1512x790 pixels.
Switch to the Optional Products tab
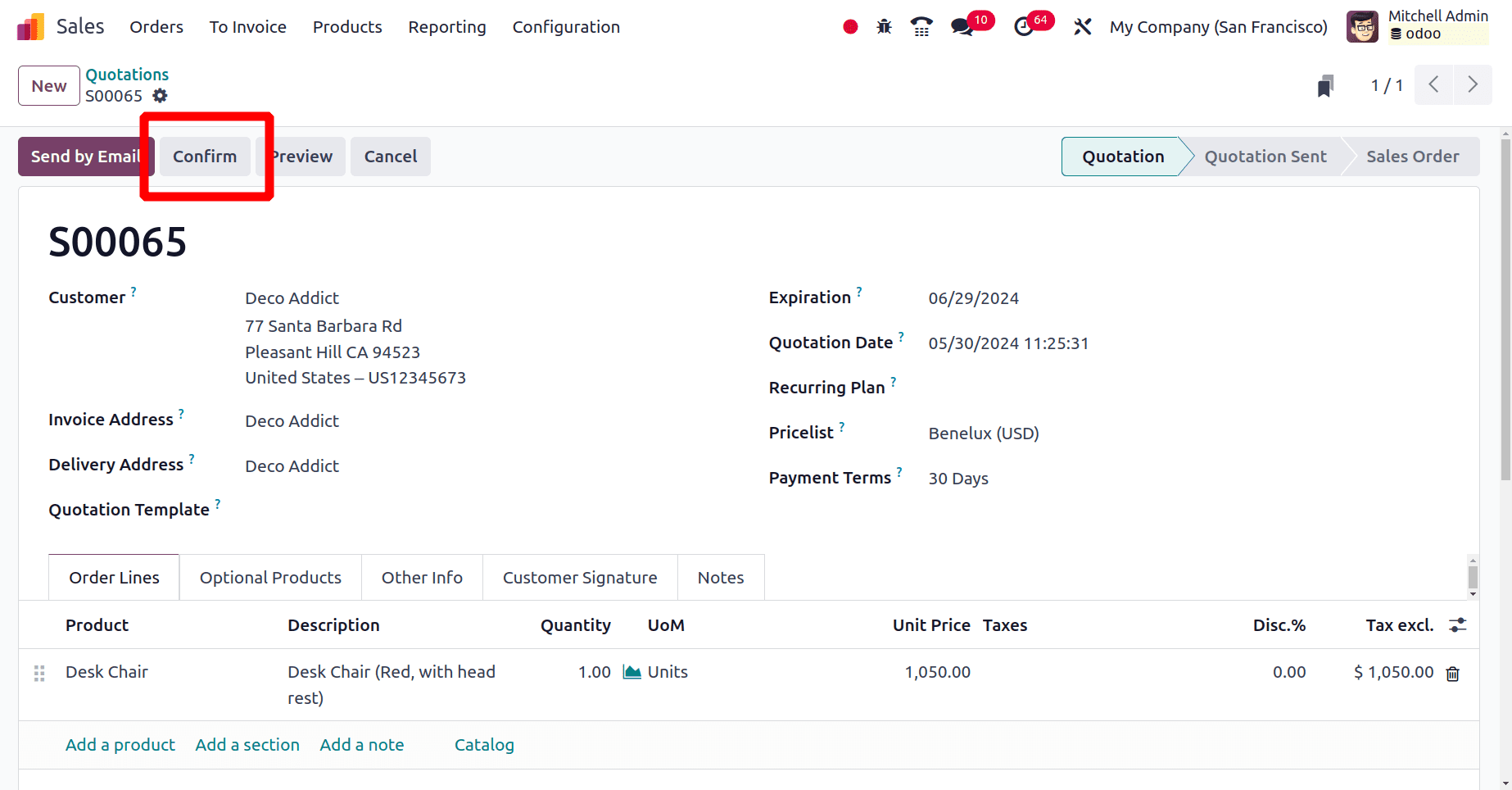click(x=270, y=578)
